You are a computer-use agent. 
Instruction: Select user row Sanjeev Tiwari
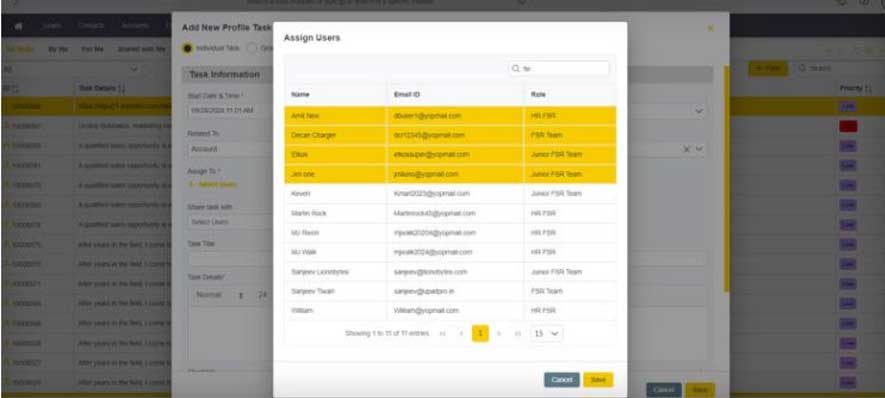point(450,291)
